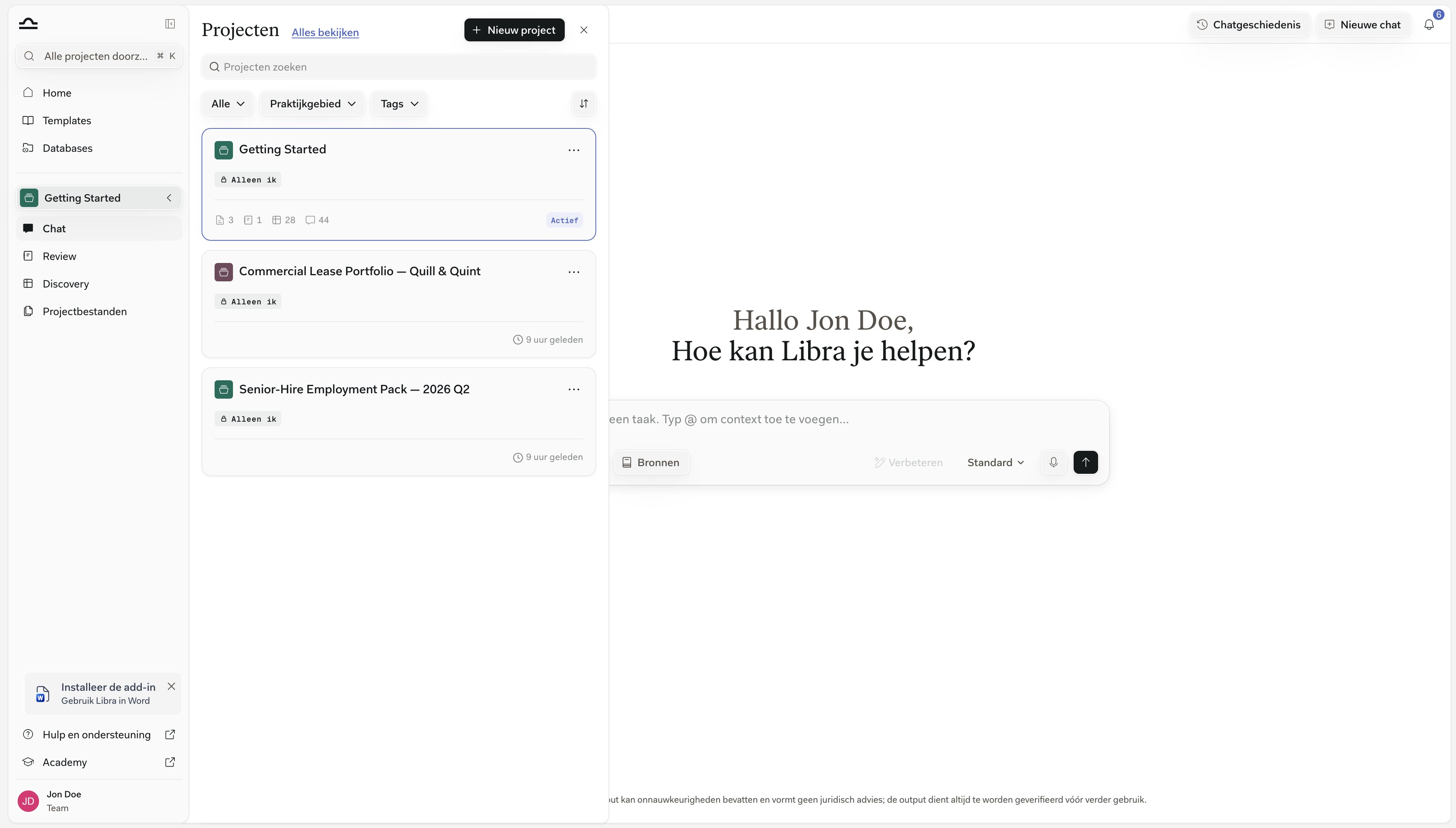This screenshot has width=1456, height=828.
Task: Dismiss the Installeer de add-in banner
Action: [x=171, y=687]
